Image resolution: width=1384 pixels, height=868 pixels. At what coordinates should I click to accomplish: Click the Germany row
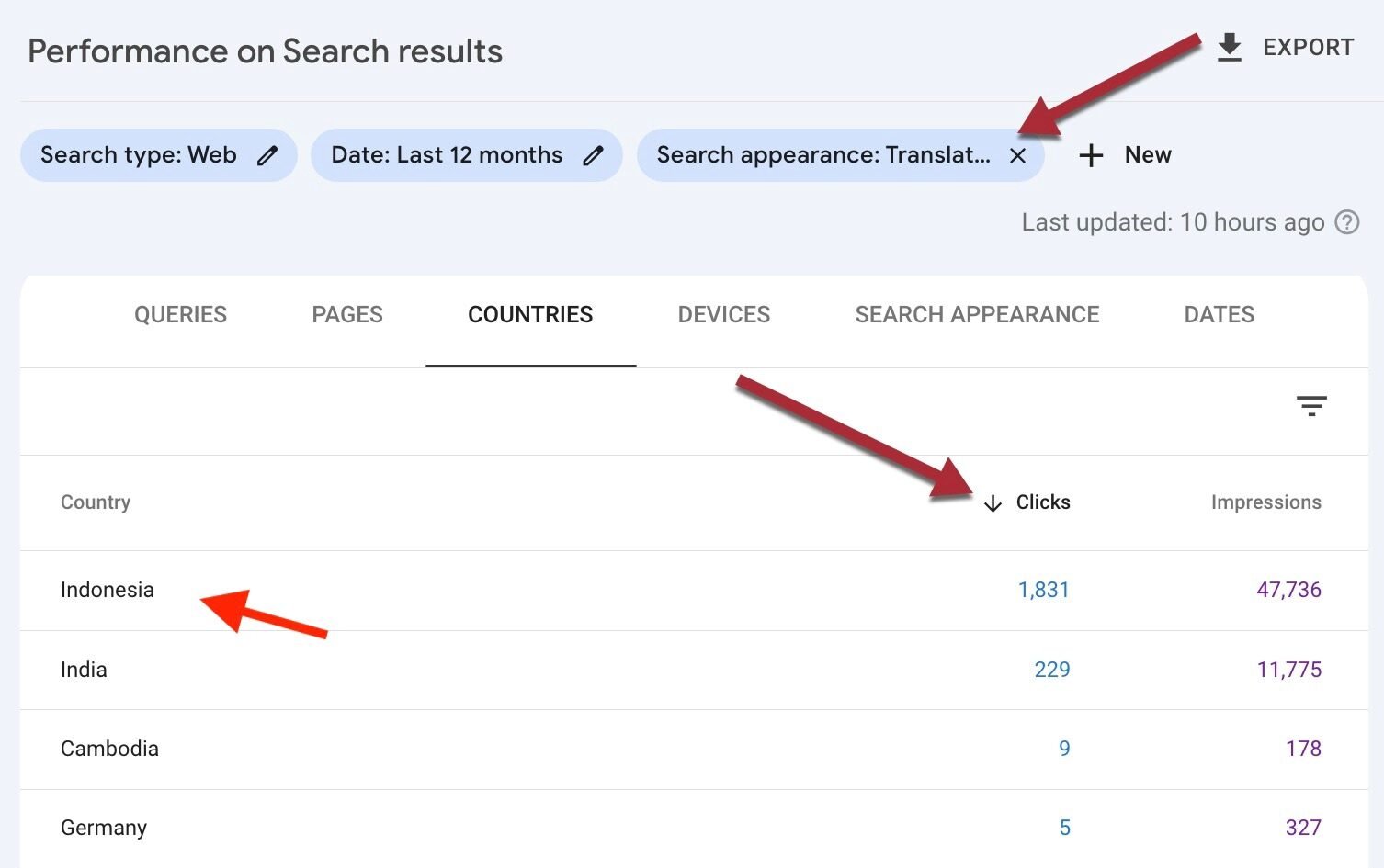[104, 828]
